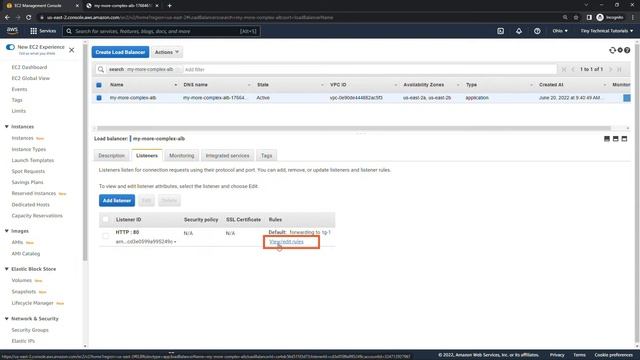
Task: Open Cookie preferences in the footer
Action: pos(613,355)
